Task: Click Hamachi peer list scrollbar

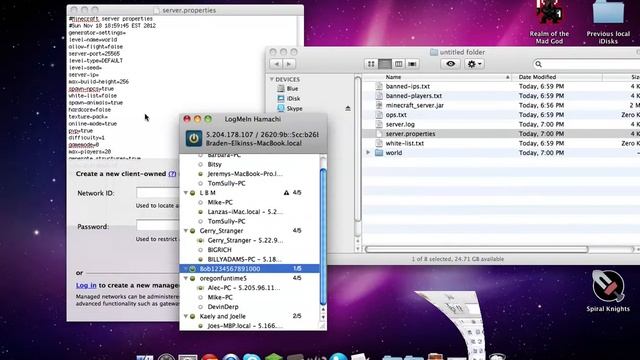Action: point(323,237)
